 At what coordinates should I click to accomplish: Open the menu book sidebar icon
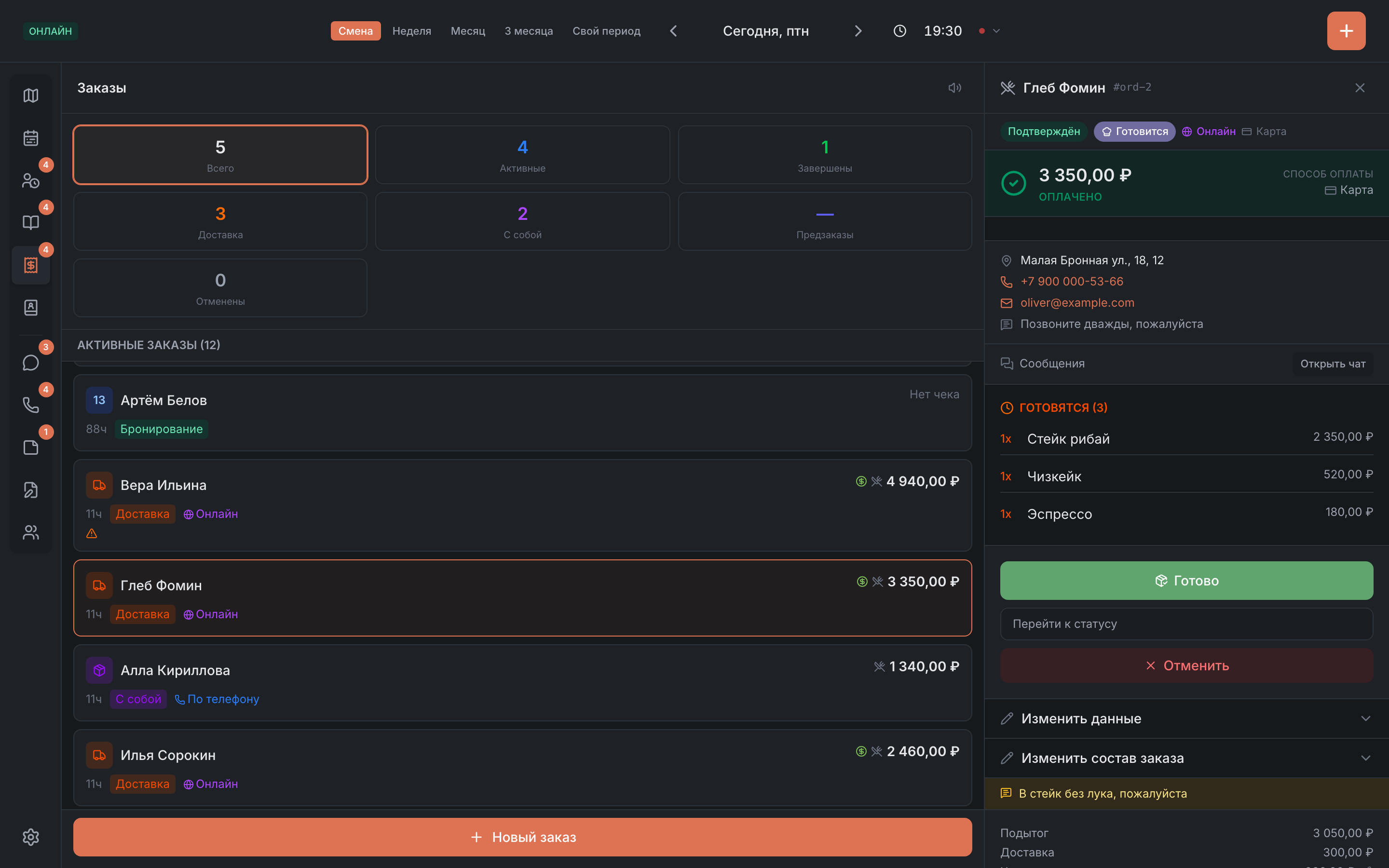(31, 223)
